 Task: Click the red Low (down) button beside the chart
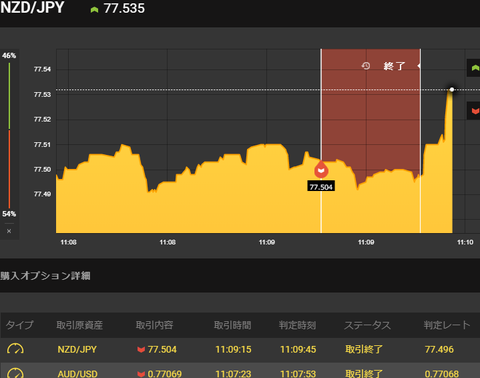point(474,111)
